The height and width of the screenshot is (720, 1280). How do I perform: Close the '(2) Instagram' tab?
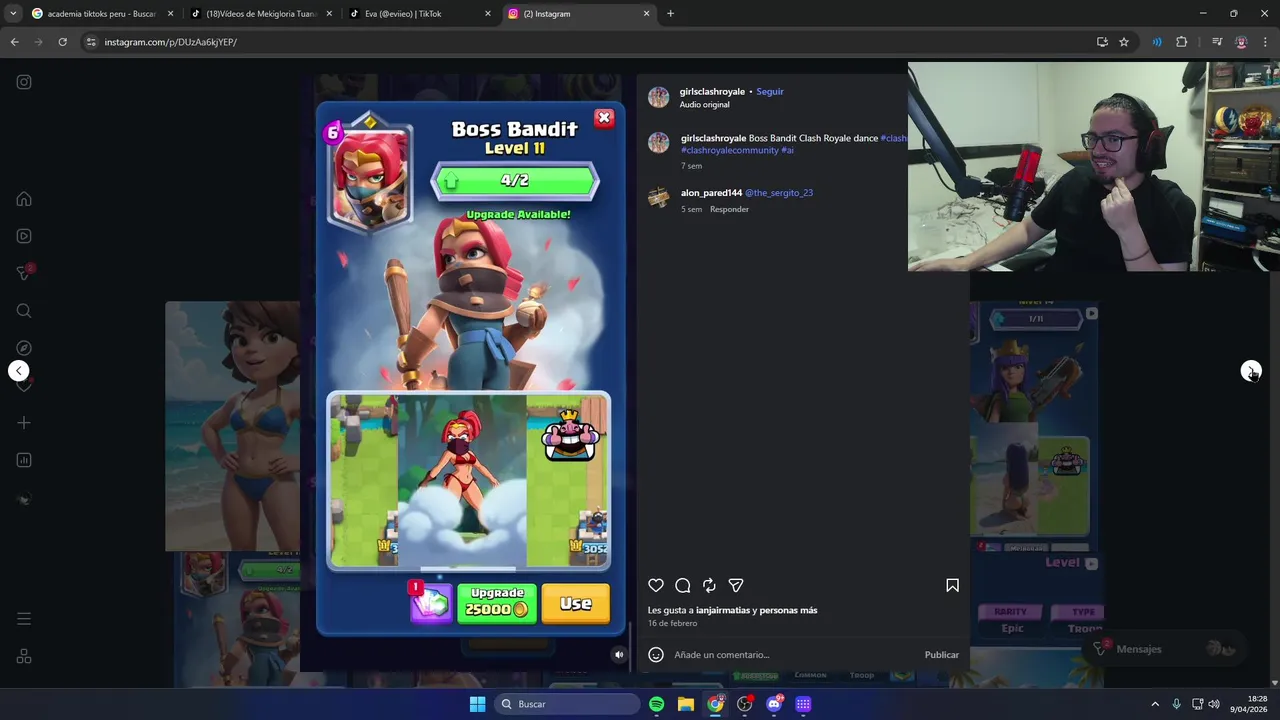(x=646, y=14)
